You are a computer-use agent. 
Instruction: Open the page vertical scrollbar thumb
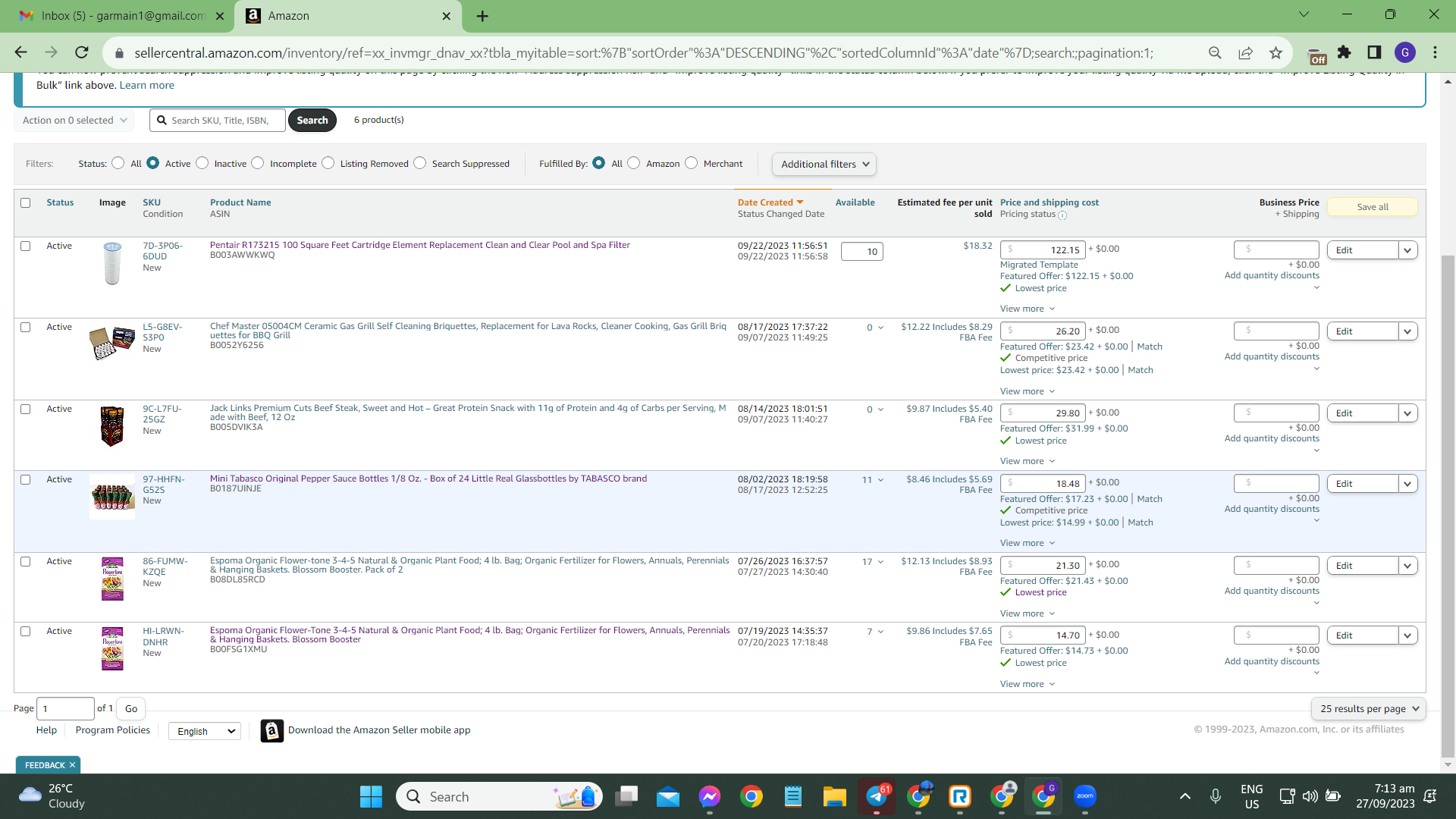1448,507
